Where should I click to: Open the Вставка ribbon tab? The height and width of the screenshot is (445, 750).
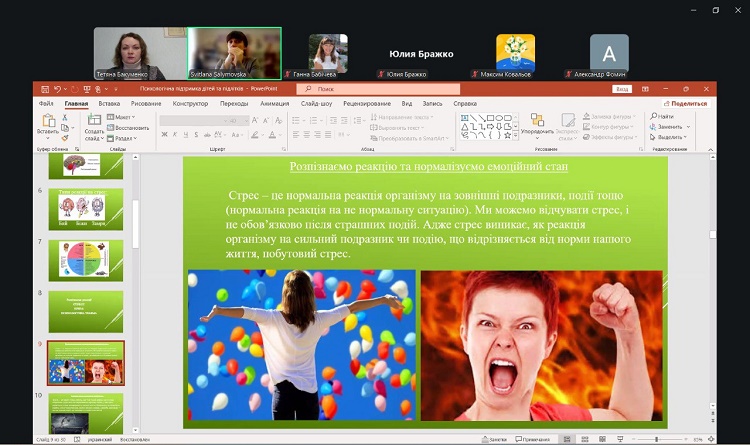pyautogui.click(x=109, y=103)
